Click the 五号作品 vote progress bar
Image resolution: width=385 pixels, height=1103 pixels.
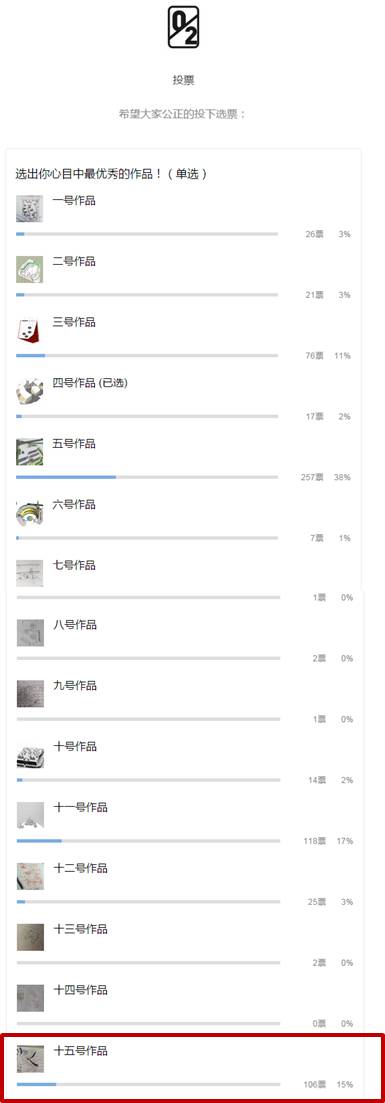[147, 477]
